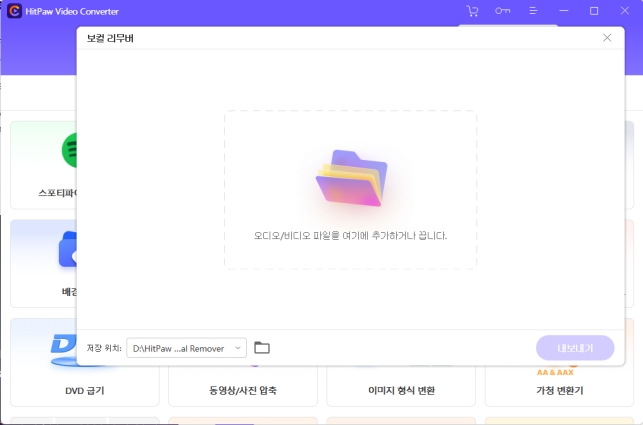643x425 pixels.
Task: Click the add audio/video file text
Action: coord(350,236)
